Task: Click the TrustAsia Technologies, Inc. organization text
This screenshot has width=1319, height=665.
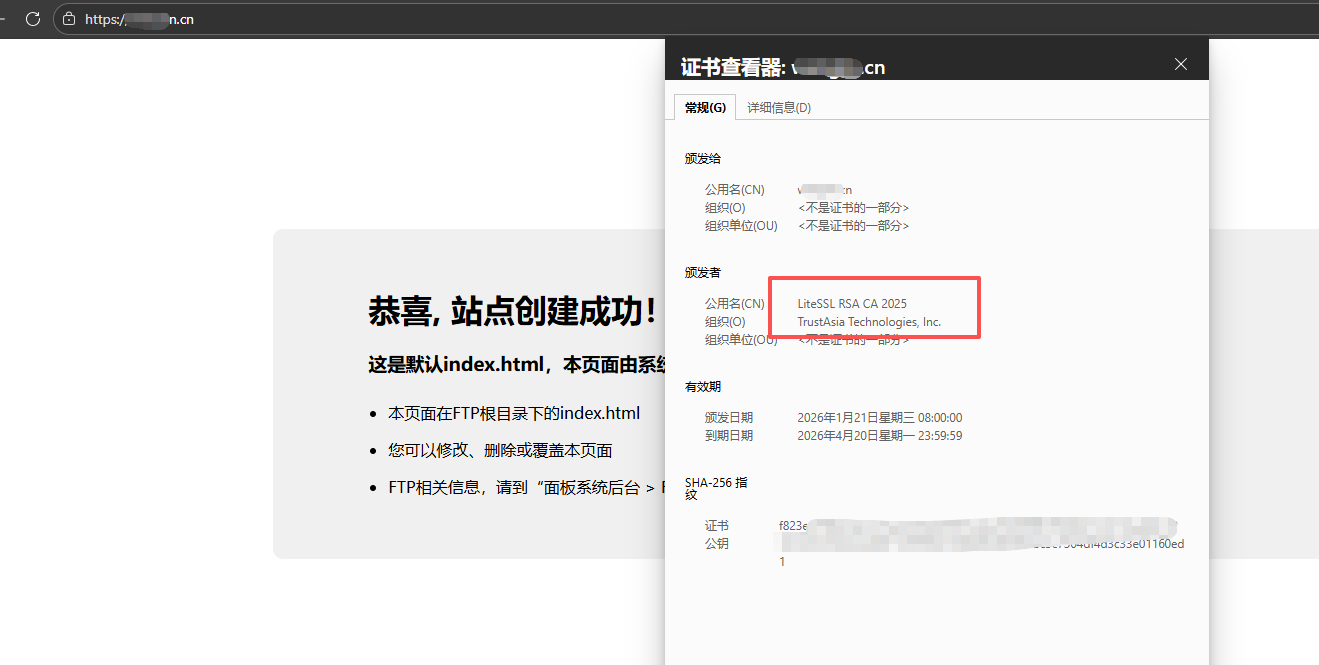Action: [869, 321]
